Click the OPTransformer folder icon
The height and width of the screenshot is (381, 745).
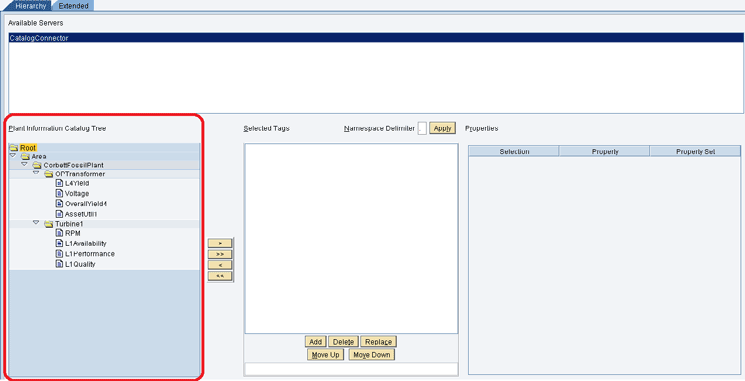pyautogui.click(x=48, y=174)
